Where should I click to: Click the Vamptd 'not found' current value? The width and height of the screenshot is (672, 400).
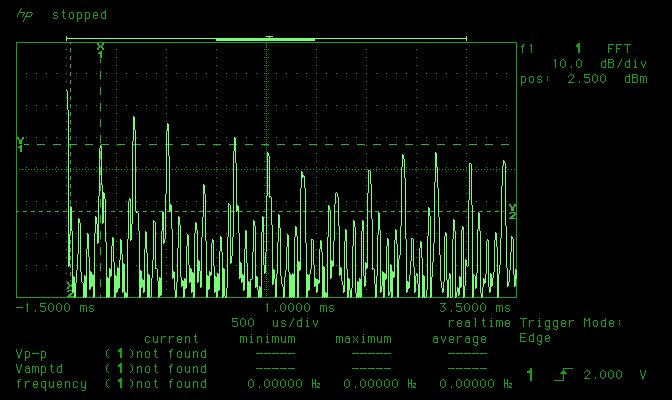171,369
